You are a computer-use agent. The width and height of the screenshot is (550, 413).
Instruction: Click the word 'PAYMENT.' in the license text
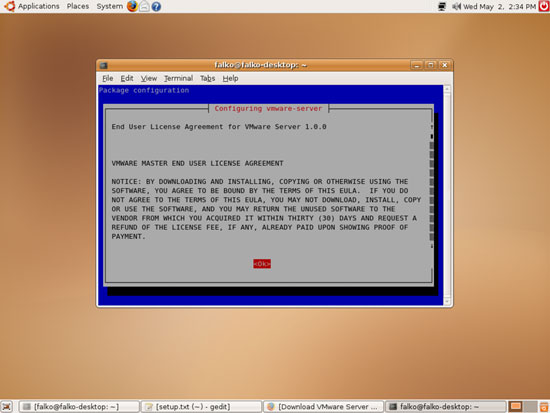[128, 237]
